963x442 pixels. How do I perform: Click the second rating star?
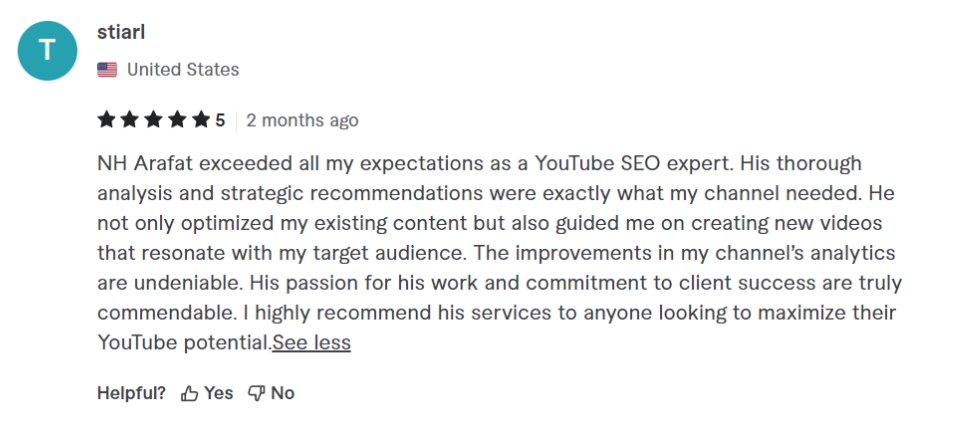(x=130, y=121)
